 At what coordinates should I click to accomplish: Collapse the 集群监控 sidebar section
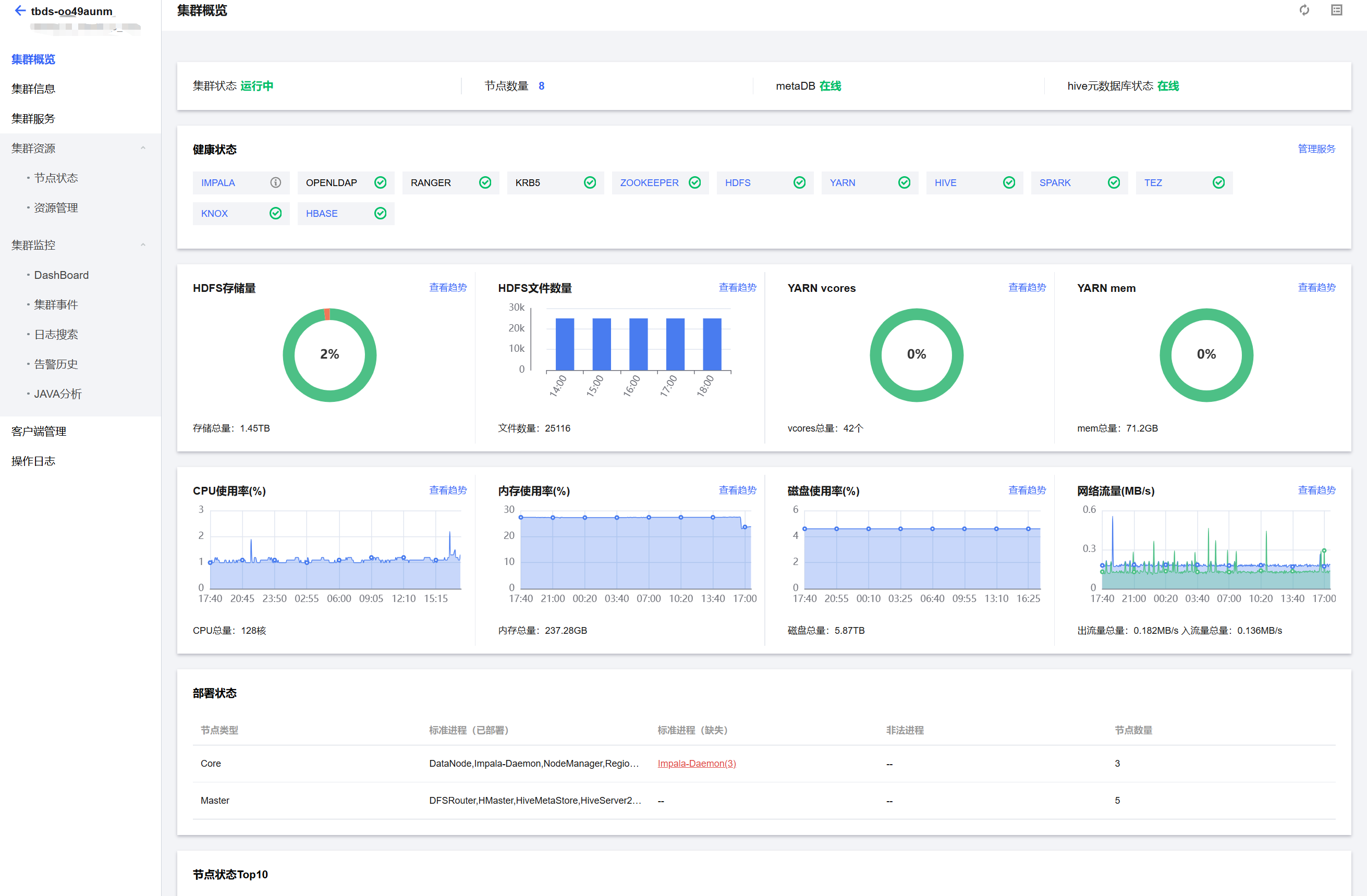point(143,246)
